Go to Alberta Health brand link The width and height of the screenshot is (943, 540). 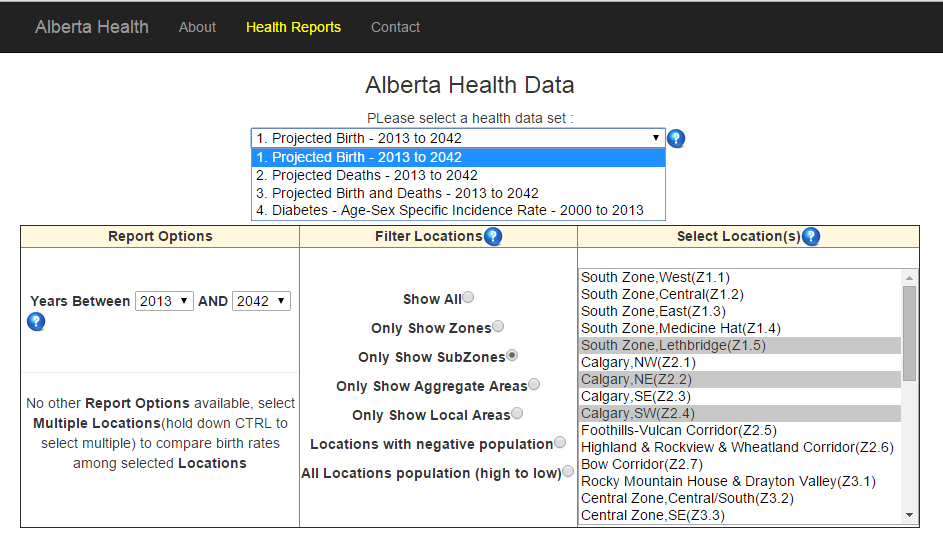(x=91, y=27)
